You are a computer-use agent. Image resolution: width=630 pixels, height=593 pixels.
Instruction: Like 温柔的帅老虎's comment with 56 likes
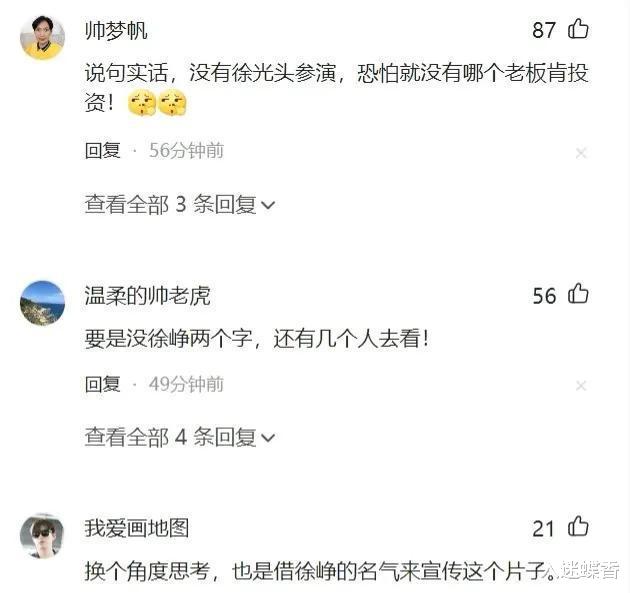tap(578, 294)
